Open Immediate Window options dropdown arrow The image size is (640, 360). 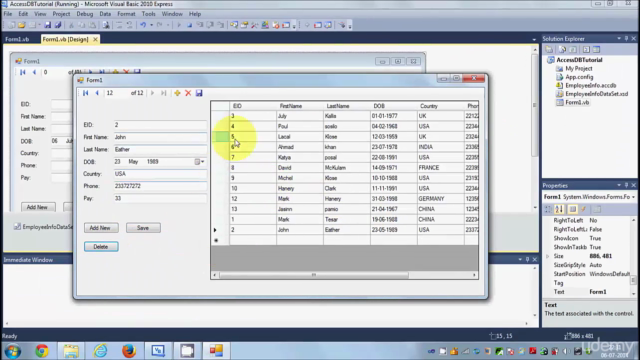click(520, 260)
